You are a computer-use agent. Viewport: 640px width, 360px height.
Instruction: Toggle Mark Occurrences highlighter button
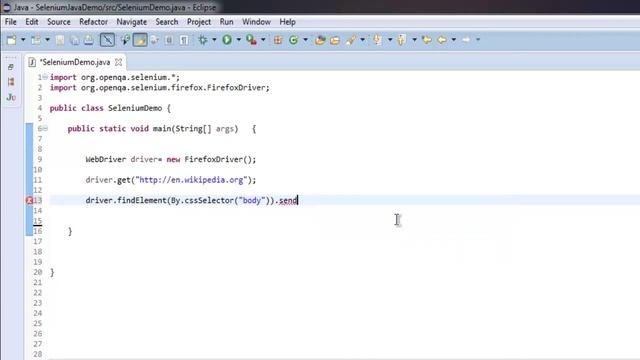point(140,40)
